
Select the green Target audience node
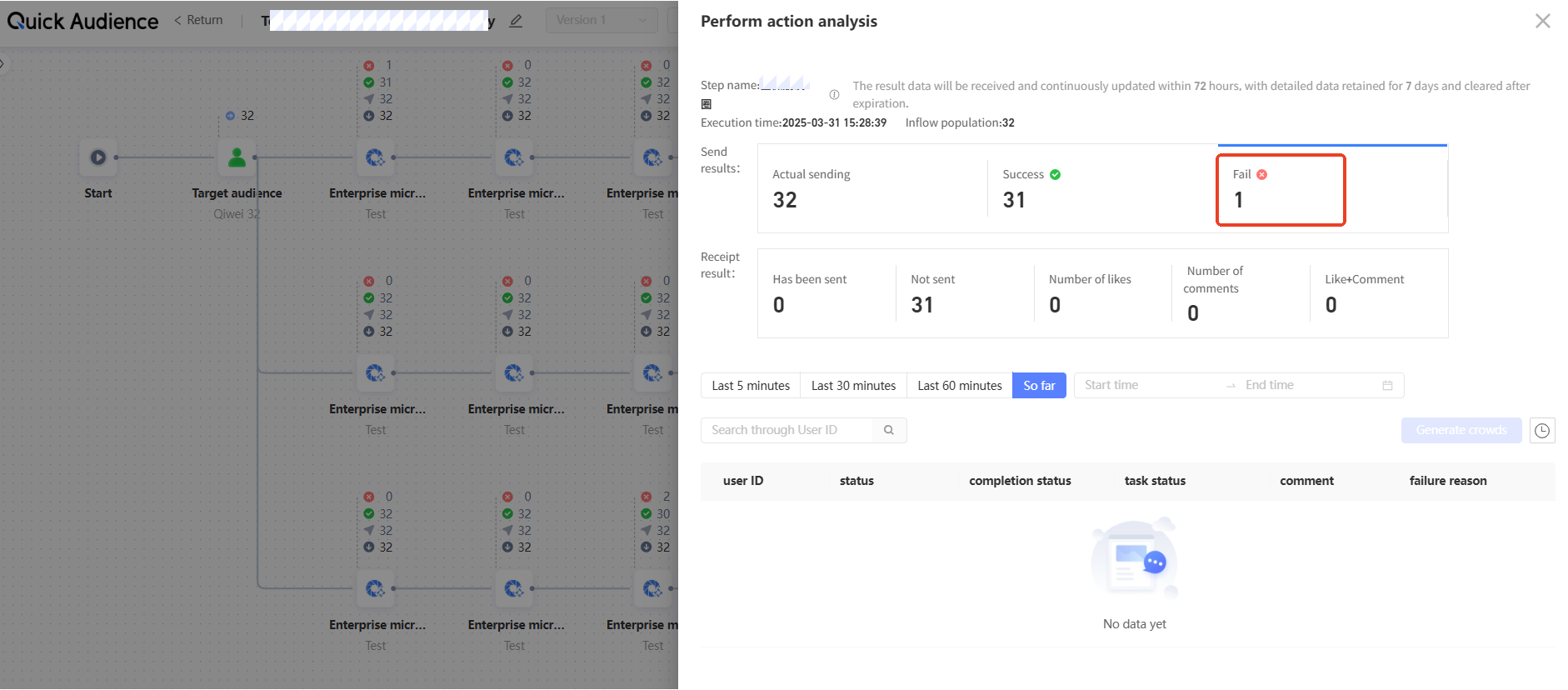coord(237,157)
